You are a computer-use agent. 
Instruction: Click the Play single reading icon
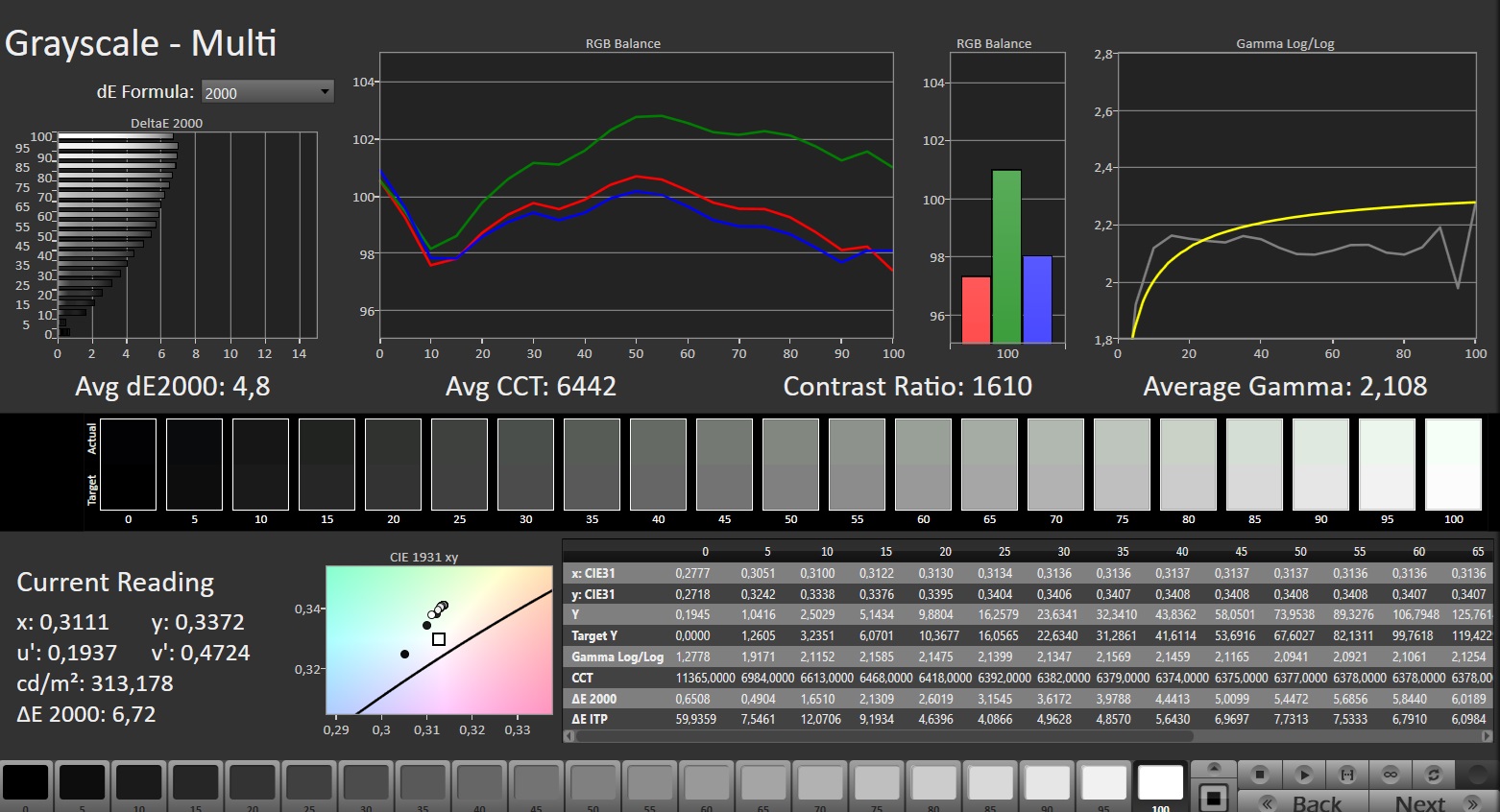1304,774
